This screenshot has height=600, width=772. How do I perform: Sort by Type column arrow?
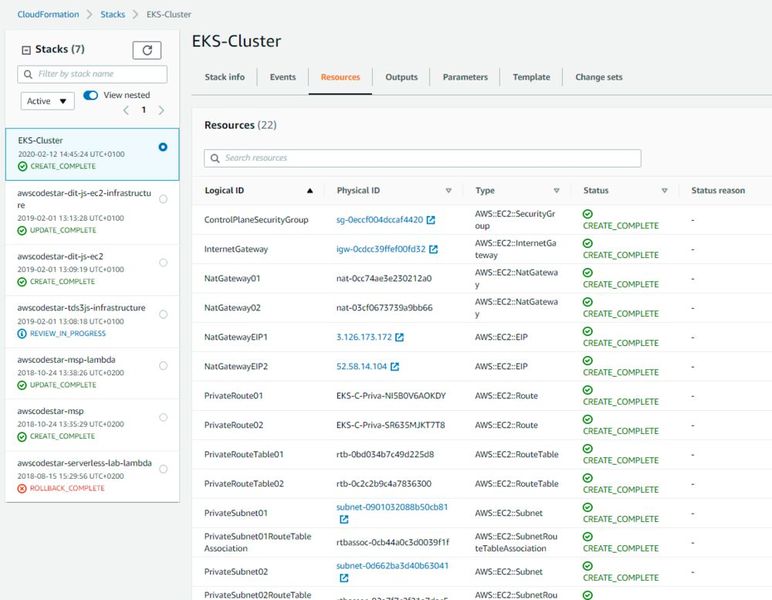point(556,191)
